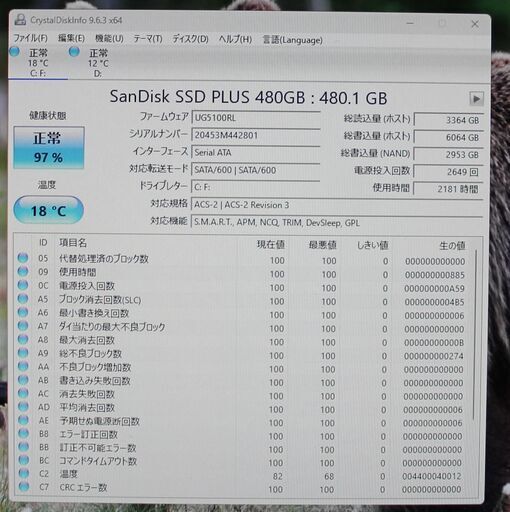Viewport: 510px width, 512px height.
Task: Click raw value 004400040012 in 温度 row
Action: point(432,476)
